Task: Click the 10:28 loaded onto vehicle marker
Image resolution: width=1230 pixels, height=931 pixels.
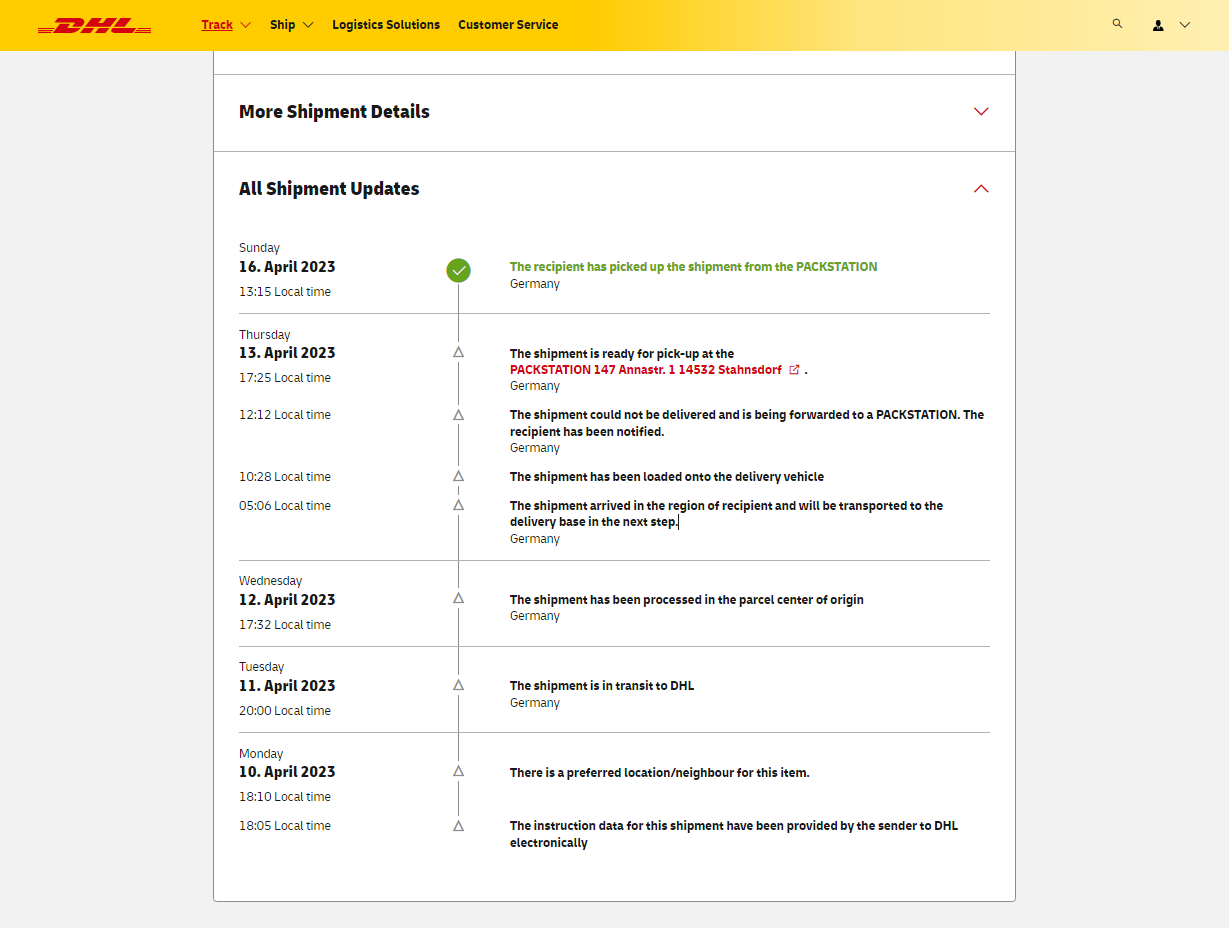Action: [x=458, y=476]
